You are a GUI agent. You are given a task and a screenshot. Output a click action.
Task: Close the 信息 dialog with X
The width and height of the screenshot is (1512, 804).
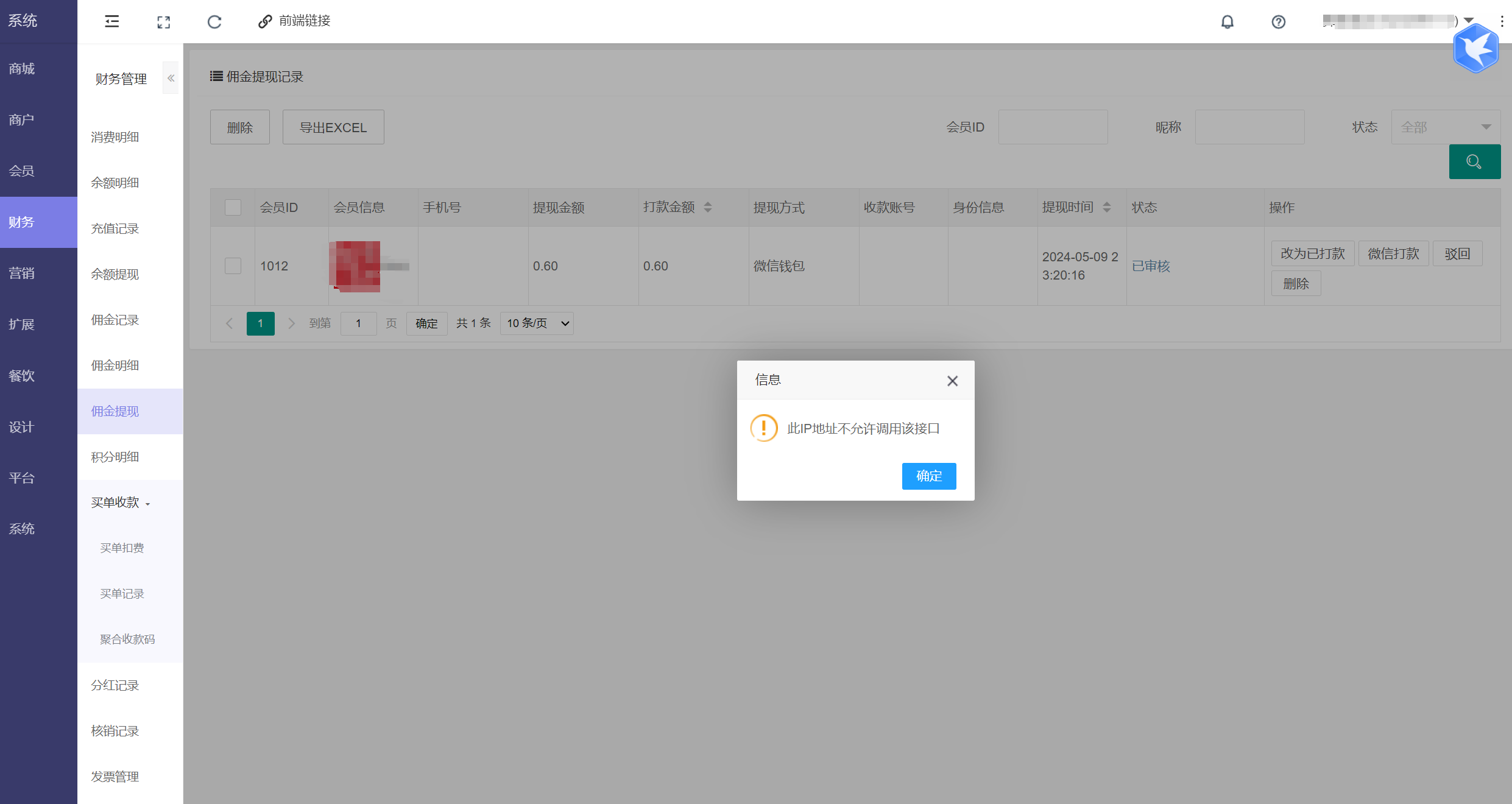pos(952,381)
